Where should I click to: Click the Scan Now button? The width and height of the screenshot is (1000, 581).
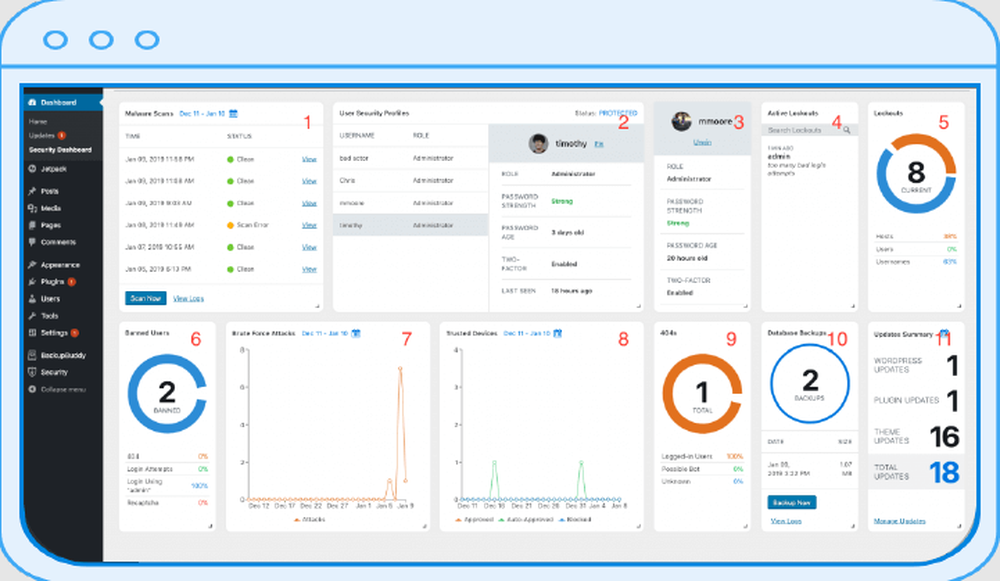[145, 298]
